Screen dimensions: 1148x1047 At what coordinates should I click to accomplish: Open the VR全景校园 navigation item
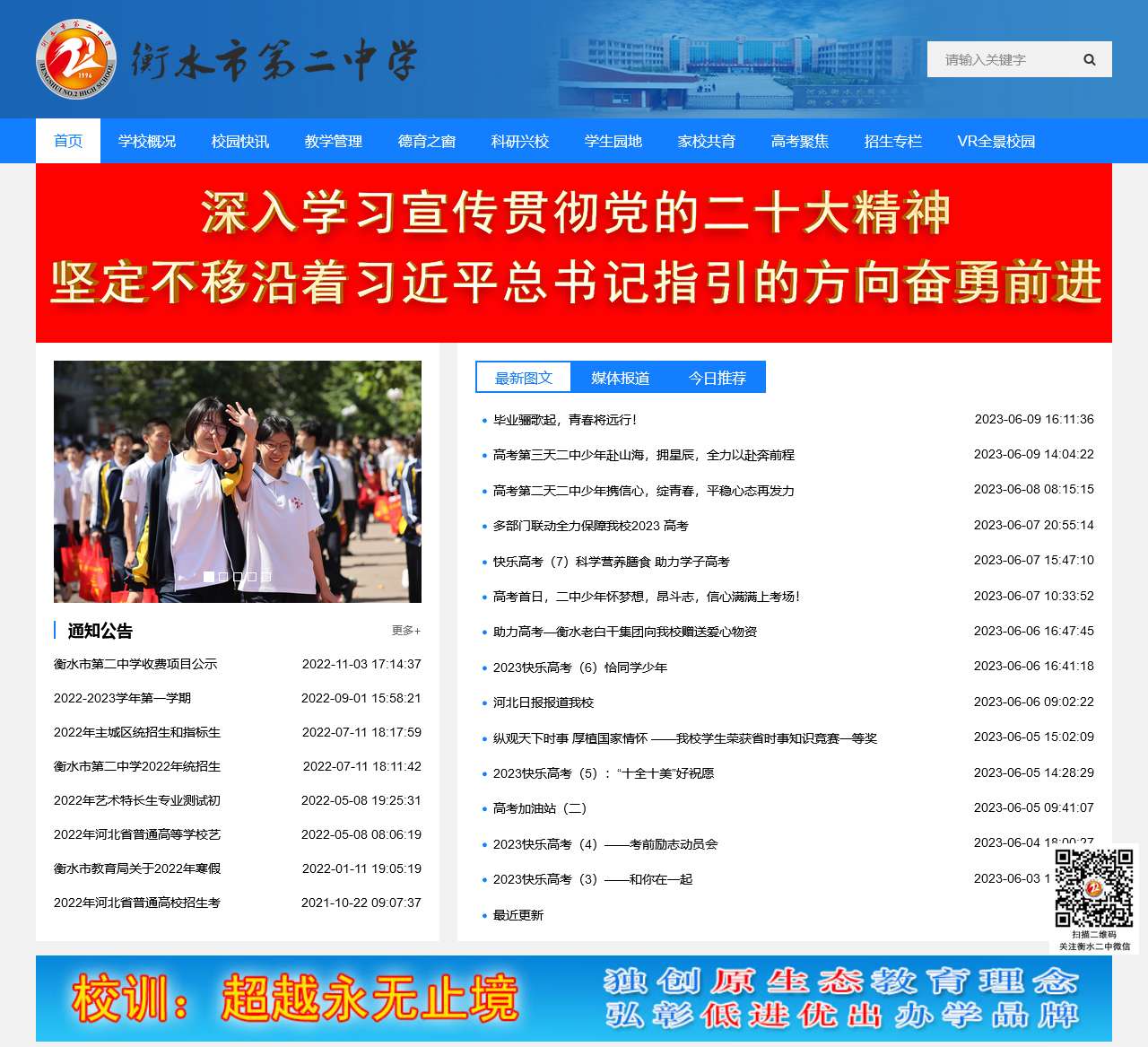996,141
